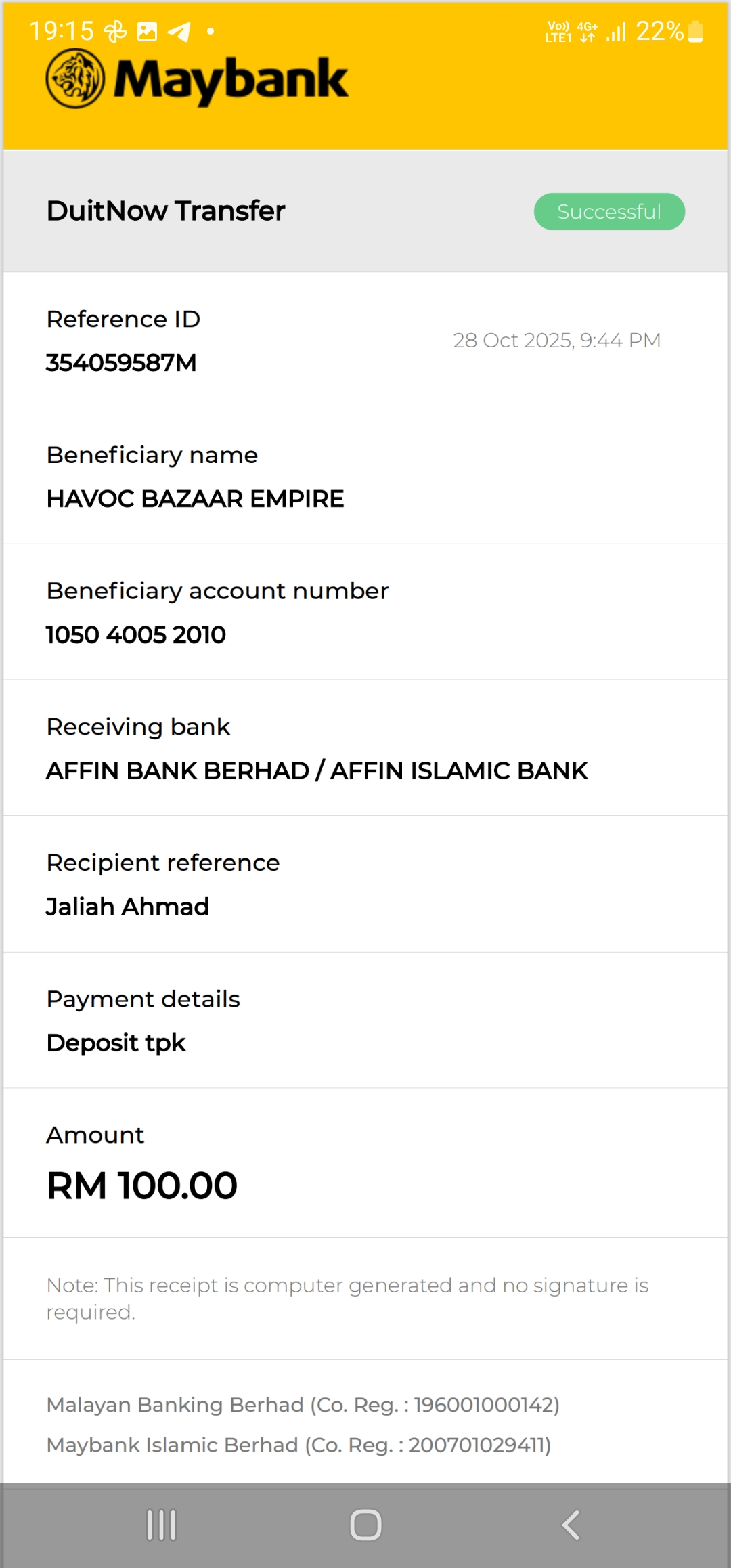Open the recent apps navigation button

coord(162,1525)
